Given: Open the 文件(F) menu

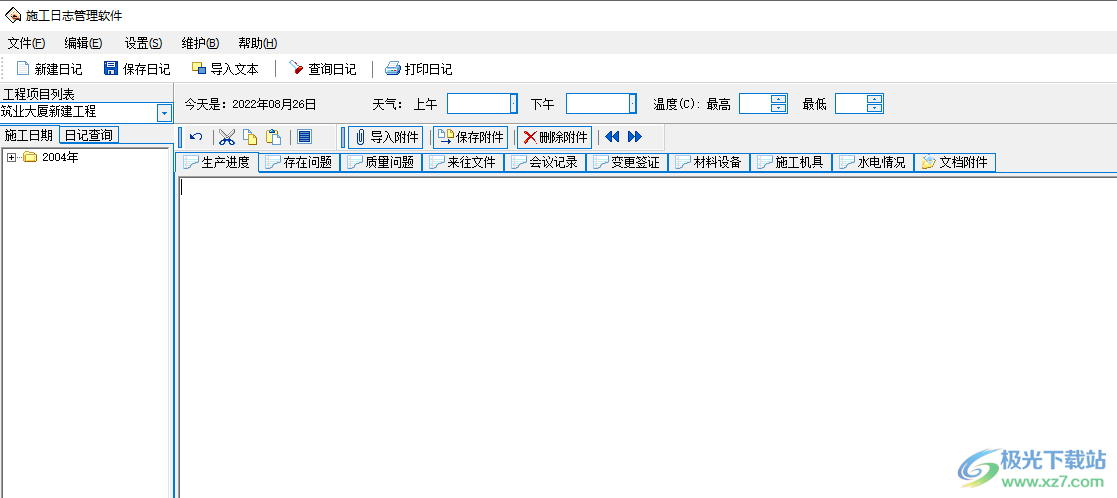Looking at the screenshot, I should point(26,43).
